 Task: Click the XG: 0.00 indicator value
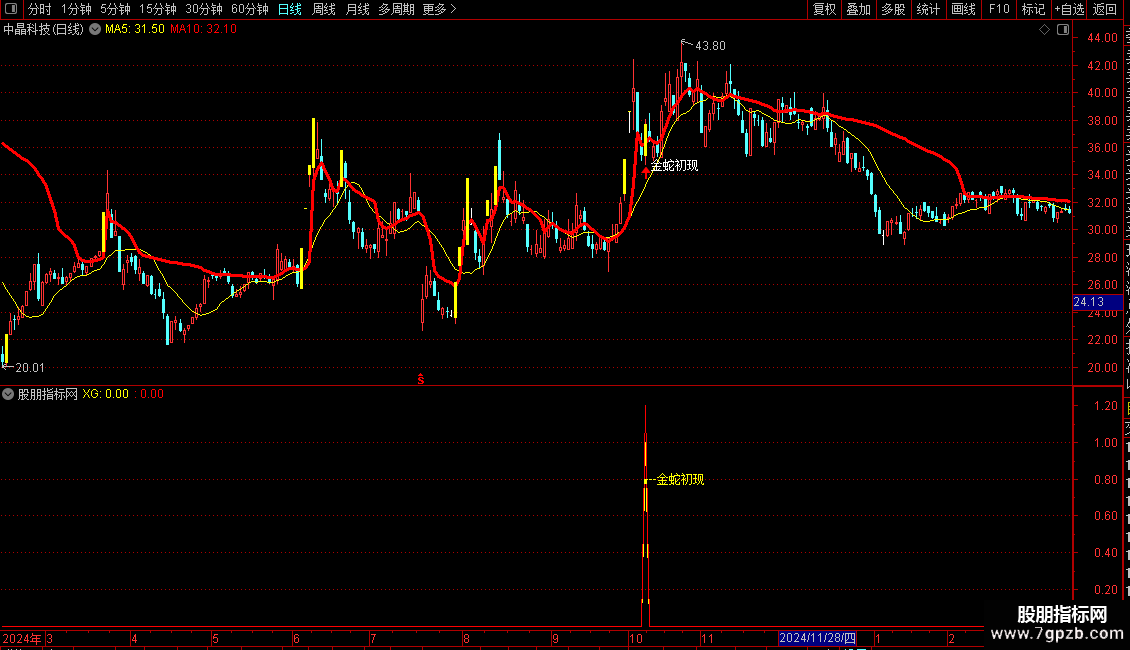click(x=106, y=394)
